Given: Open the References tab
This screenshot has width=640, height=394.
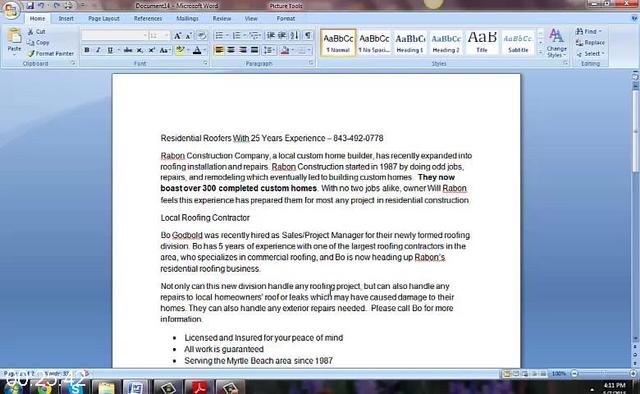Looking at the screenshot, I should [x=148, y=18].
